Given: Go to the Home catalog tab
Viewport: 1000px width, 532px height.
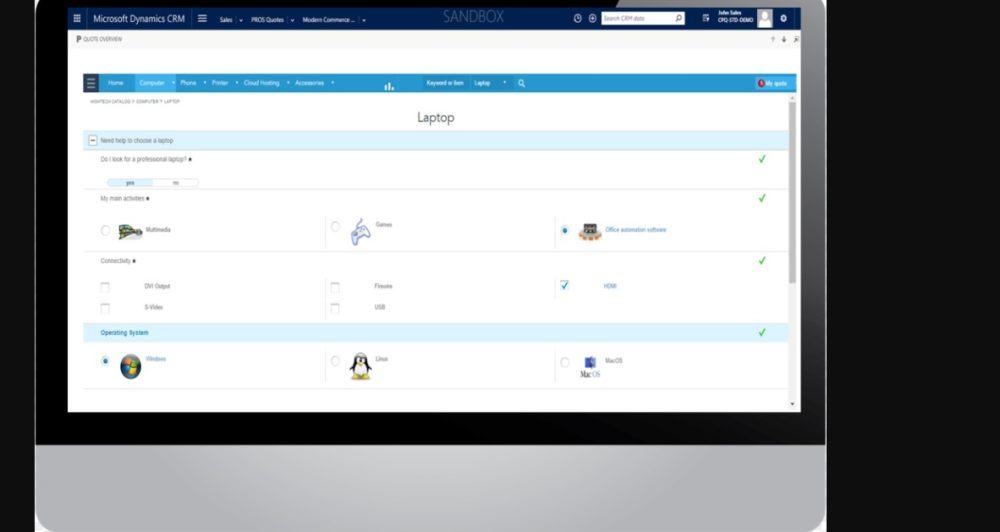Looking at the screenshot, I should click(x=116, y=83).
